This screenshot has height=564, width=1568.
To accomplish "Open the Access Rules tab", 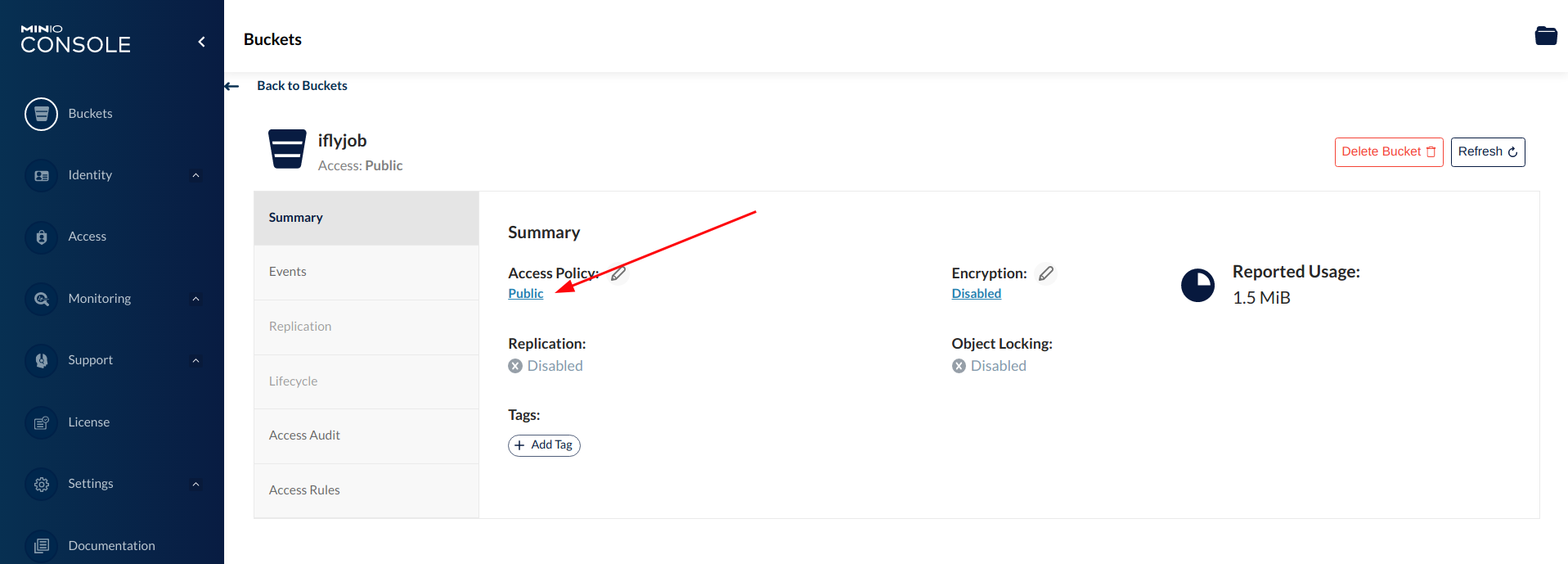I will click(304, 490).
